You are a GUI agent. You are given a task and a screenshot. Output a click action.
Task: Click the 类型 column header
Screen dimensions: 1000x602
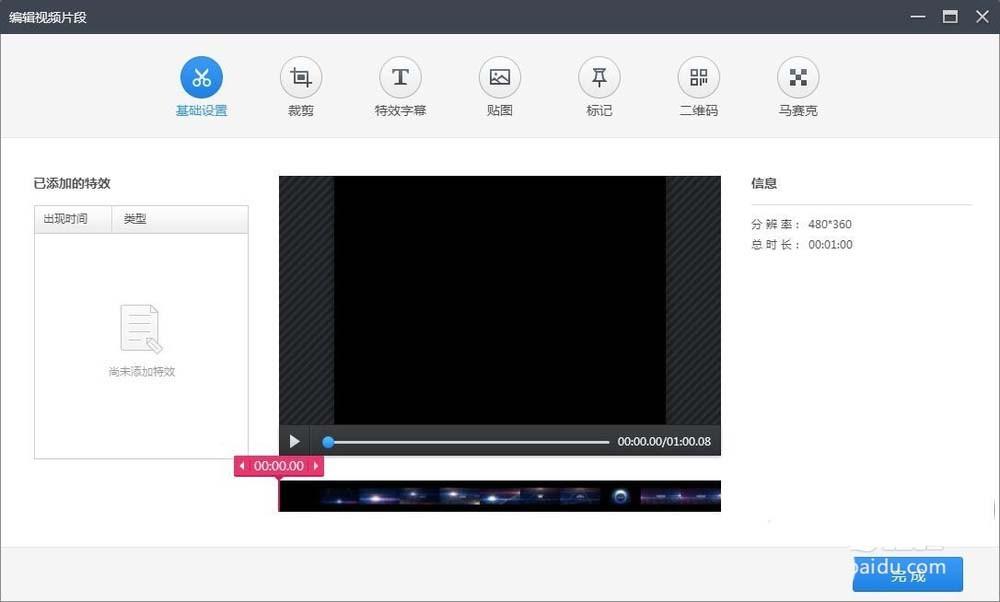pos(135,218)
